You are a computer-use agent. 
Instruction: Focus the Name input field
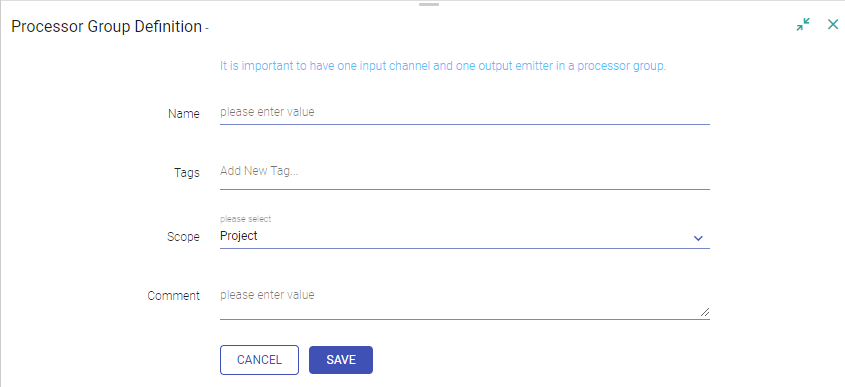(x=465, y=113)
